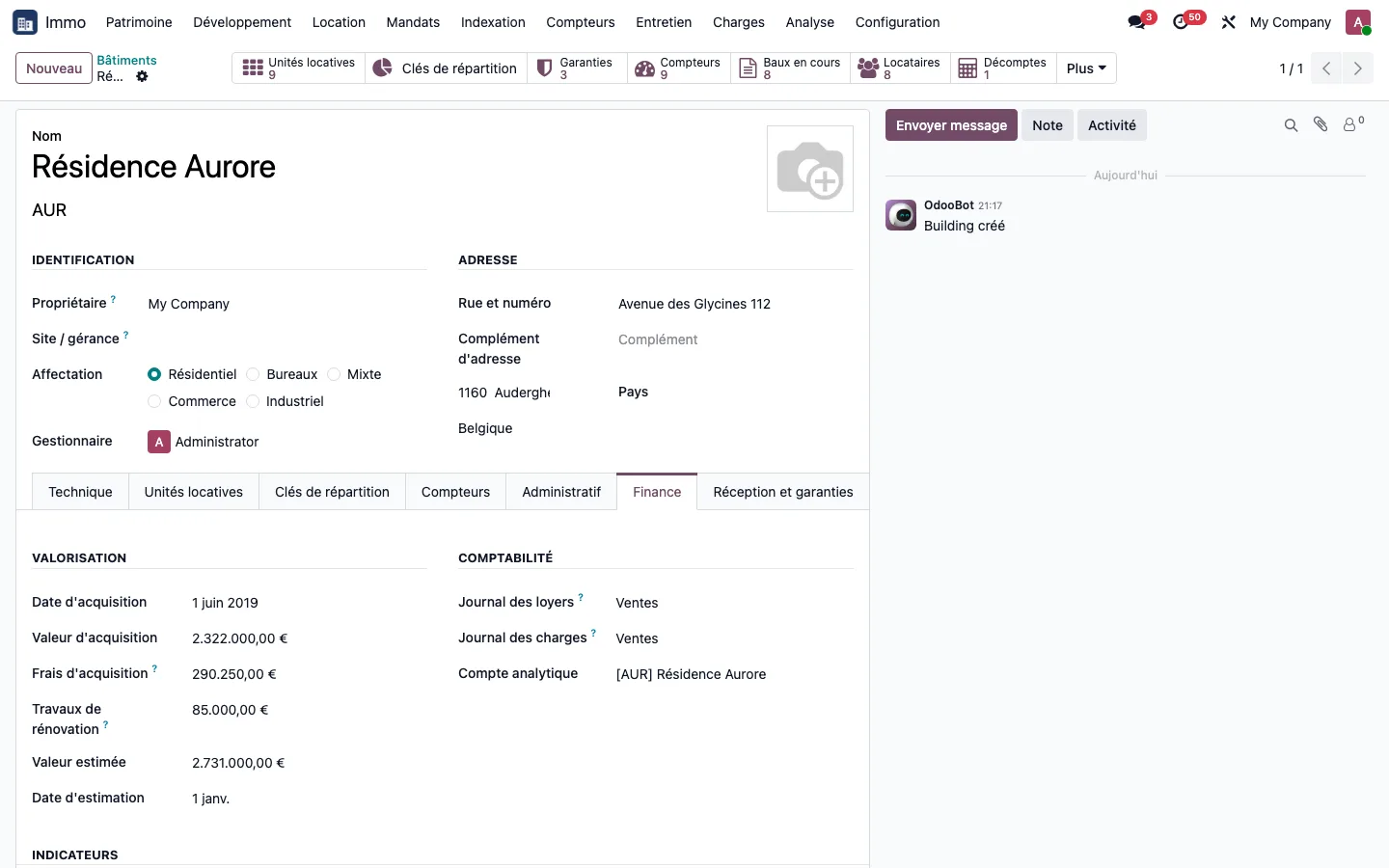Click the Envoyer message button
Image resolution: width=1389 pixels, height=868 pixels.
click(951, 125)
